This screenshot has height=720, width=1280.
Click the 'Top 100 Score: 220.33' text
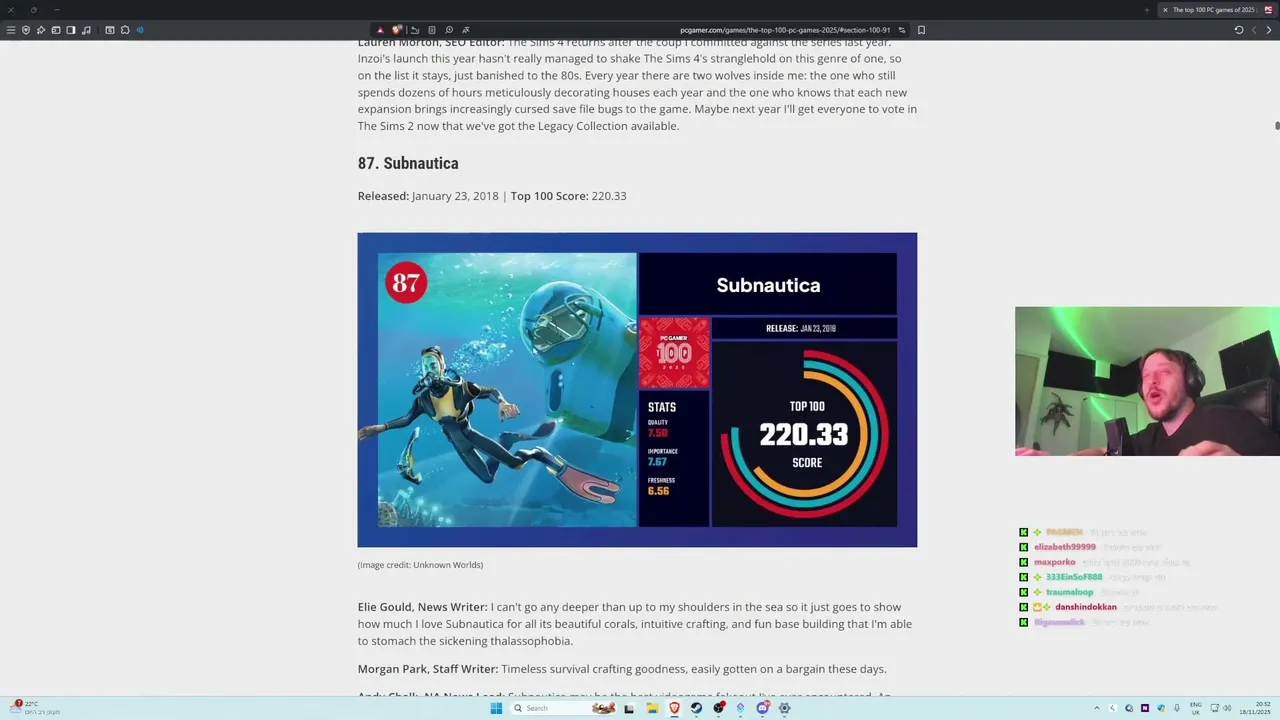[568, 196]
